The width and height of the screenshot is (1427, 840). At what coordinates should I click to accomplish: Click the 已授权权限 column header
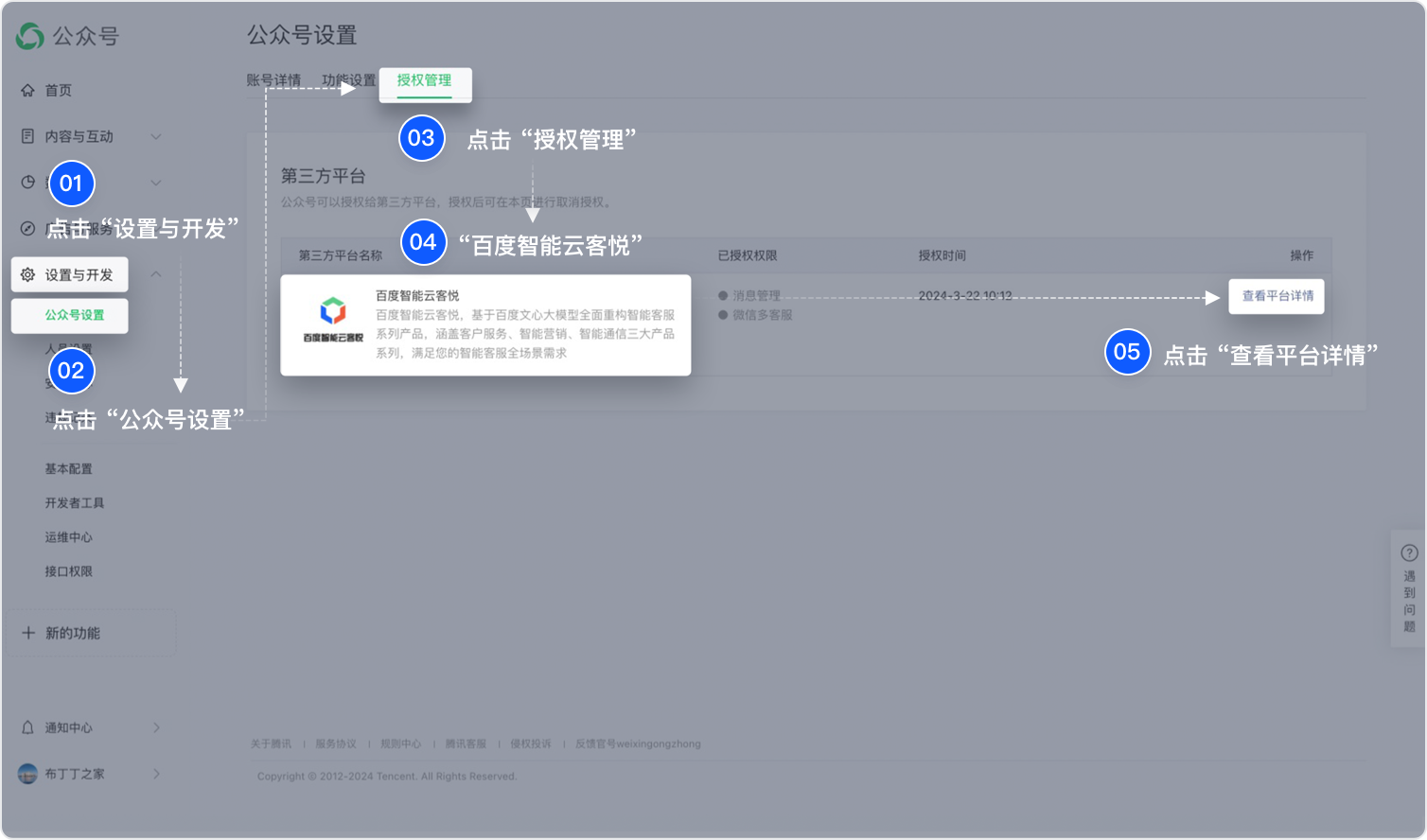(x=748, y=255)
